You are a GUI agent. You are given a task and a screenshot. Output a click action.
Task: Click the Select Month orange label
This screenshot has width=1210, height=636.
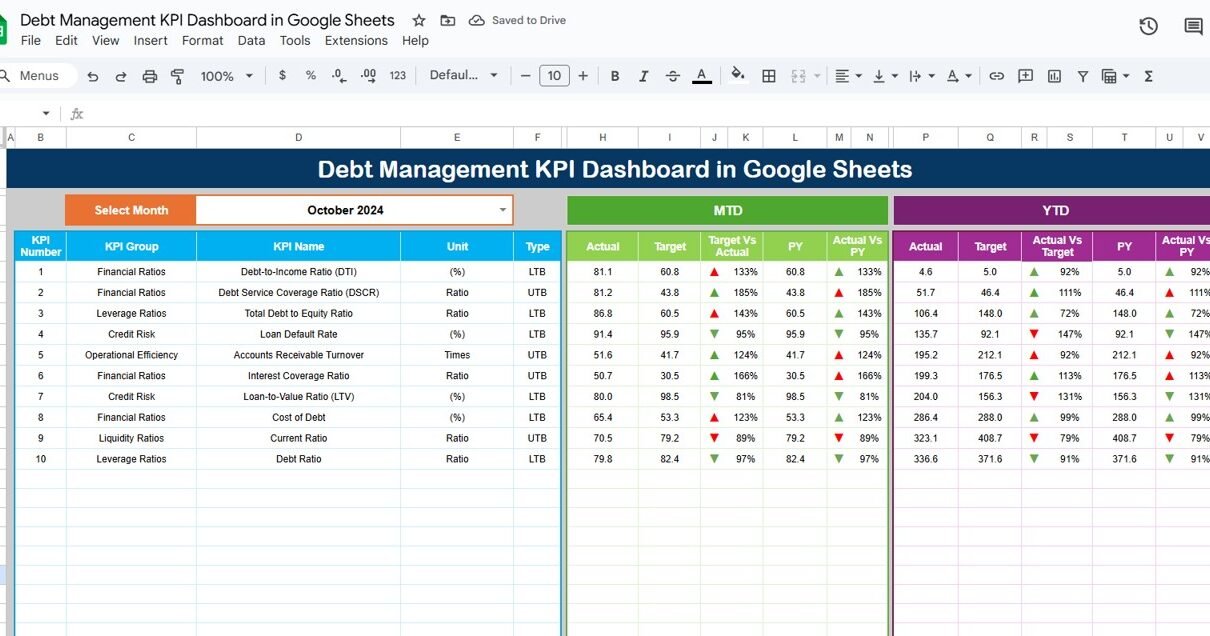point(131,210)
